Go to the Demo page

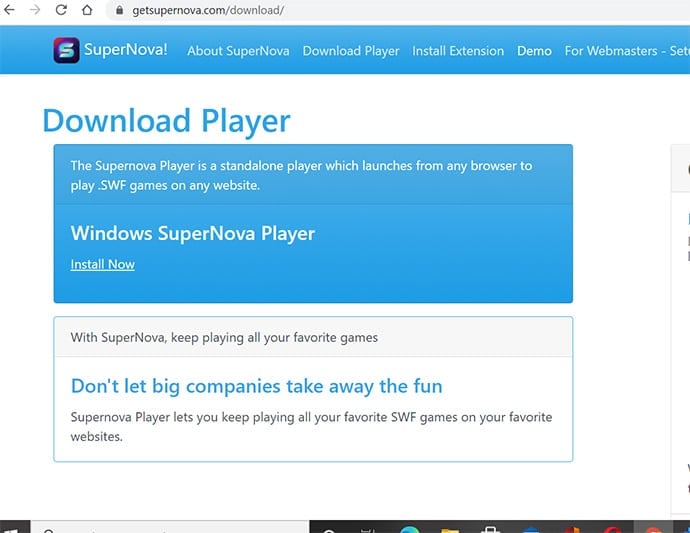click(534, 51)
